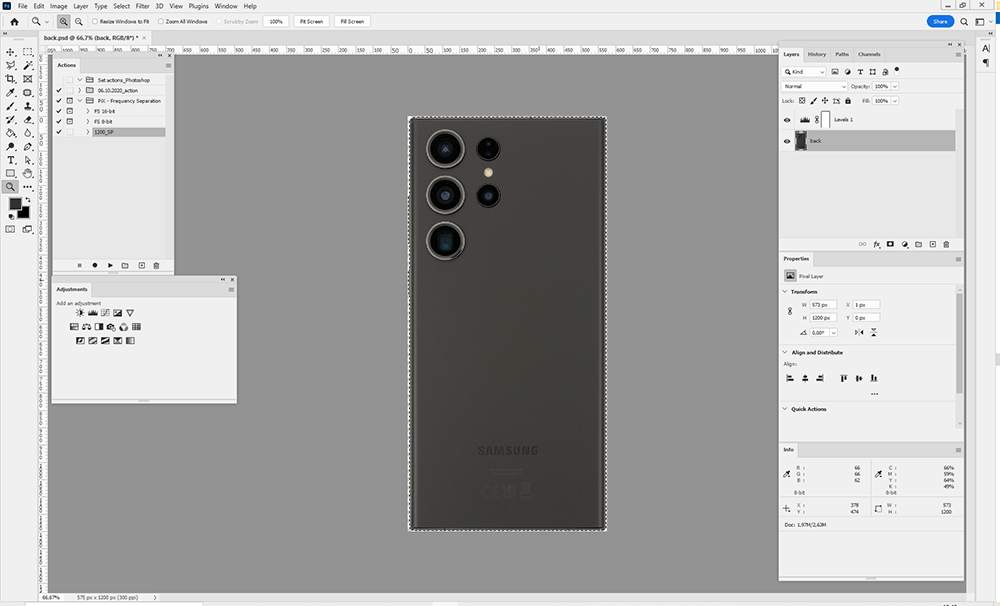Lock all attributes of the layer
Screen dimensions: 1000x606
(848, 101)
